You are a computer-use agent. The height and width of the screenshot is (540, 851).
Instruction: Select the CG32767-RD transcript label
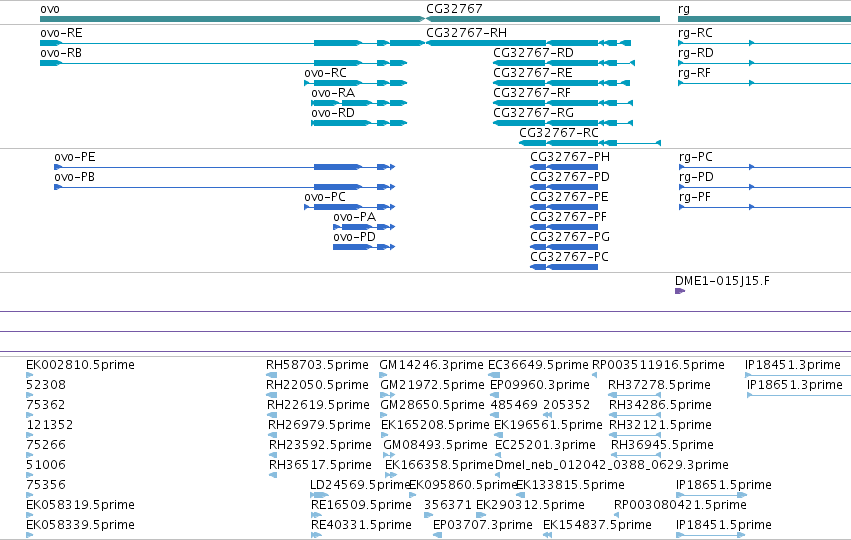(534, 53)
